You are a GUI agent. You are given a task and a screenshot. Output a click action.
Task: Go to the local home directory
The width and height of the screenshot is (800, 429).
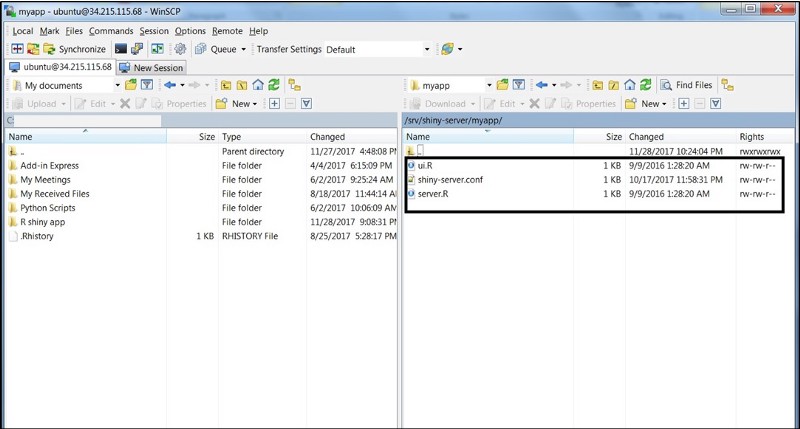258,85
